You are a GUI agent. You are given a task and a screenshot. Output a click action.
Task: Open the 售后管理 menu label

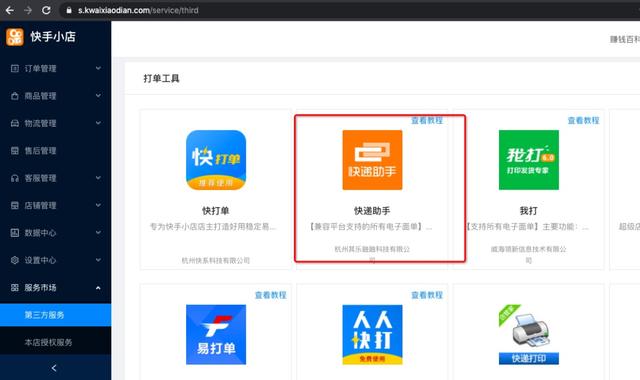tap(40, 151)
